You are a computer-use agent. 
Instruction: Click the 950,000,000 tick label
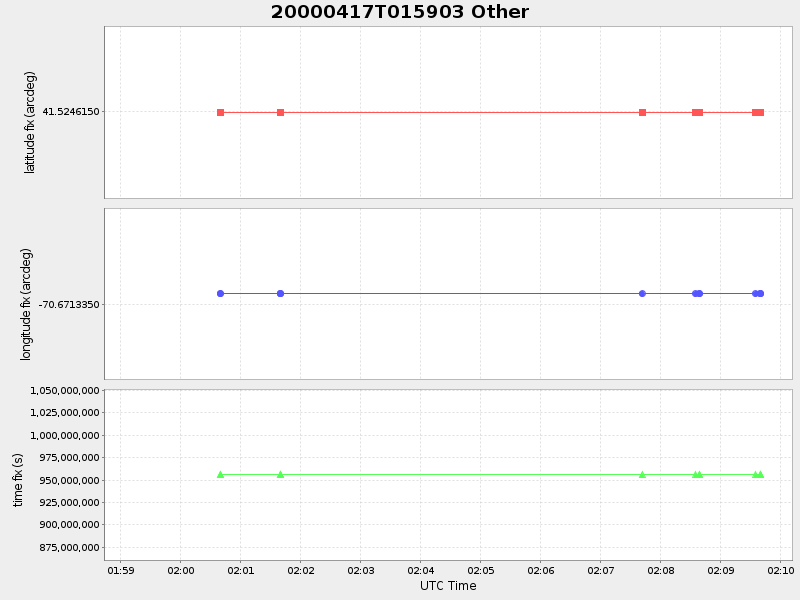[x=69, y=480]
